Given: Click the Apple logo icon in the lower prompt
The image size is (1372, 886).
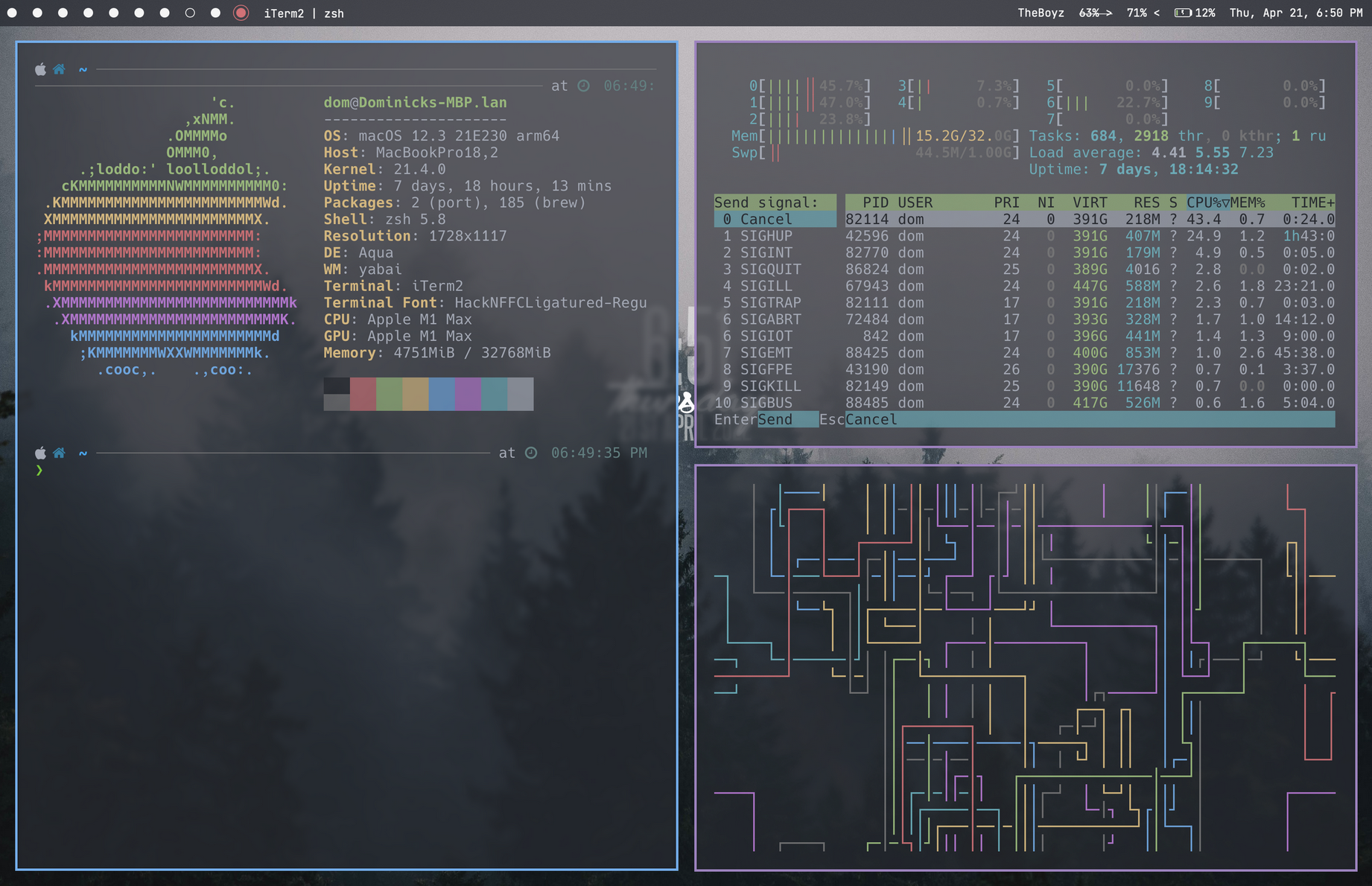Looking at the screenshot, I should 40,453.
